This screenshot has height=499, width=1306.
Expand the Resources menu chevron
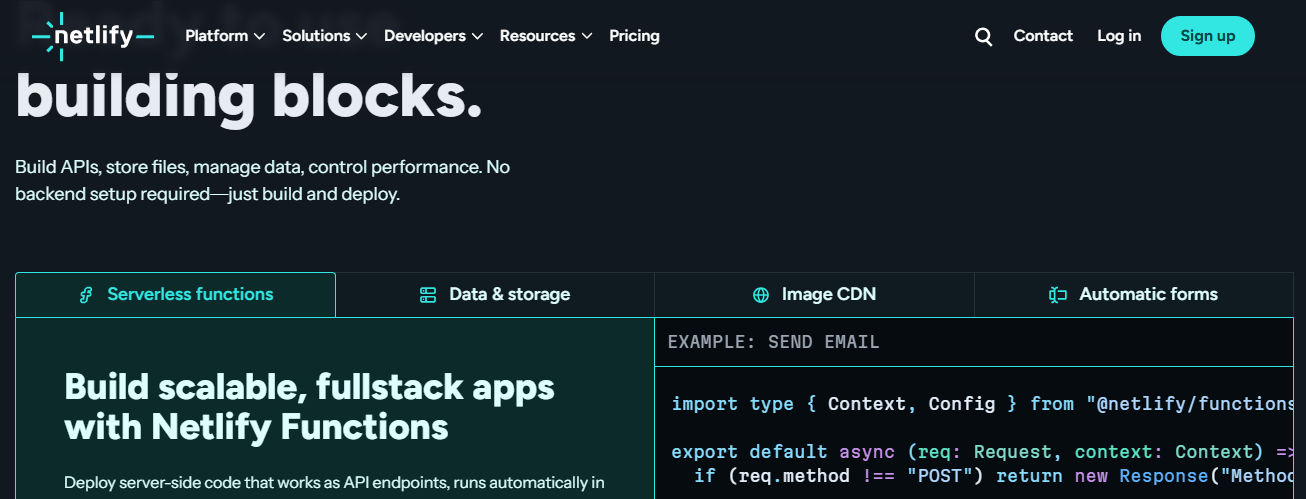[586, 37]
